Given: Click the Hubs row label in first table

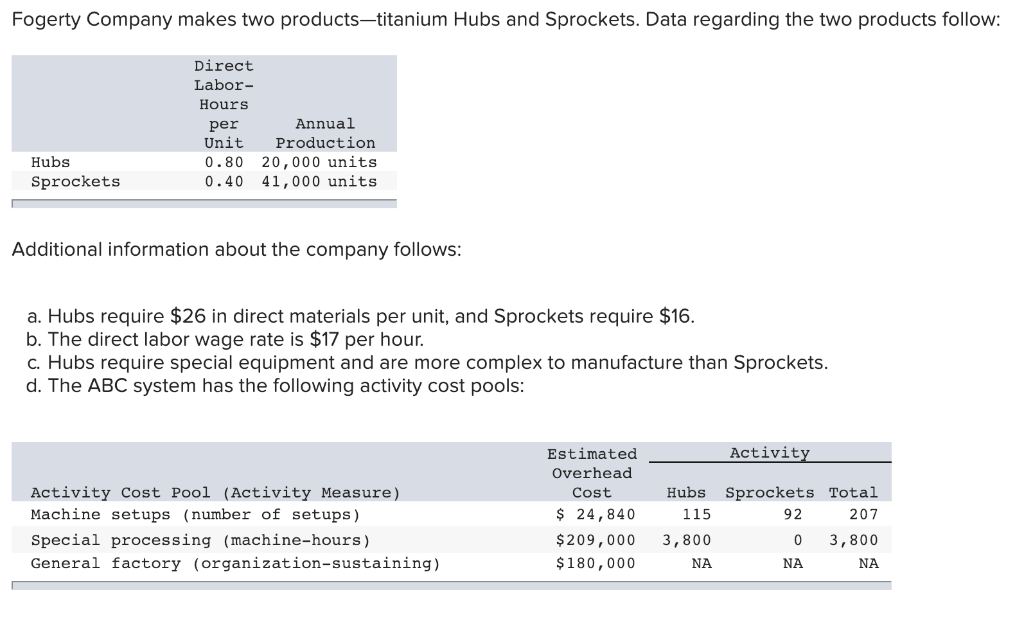Looking at the screenshot, I should [51, 162].
